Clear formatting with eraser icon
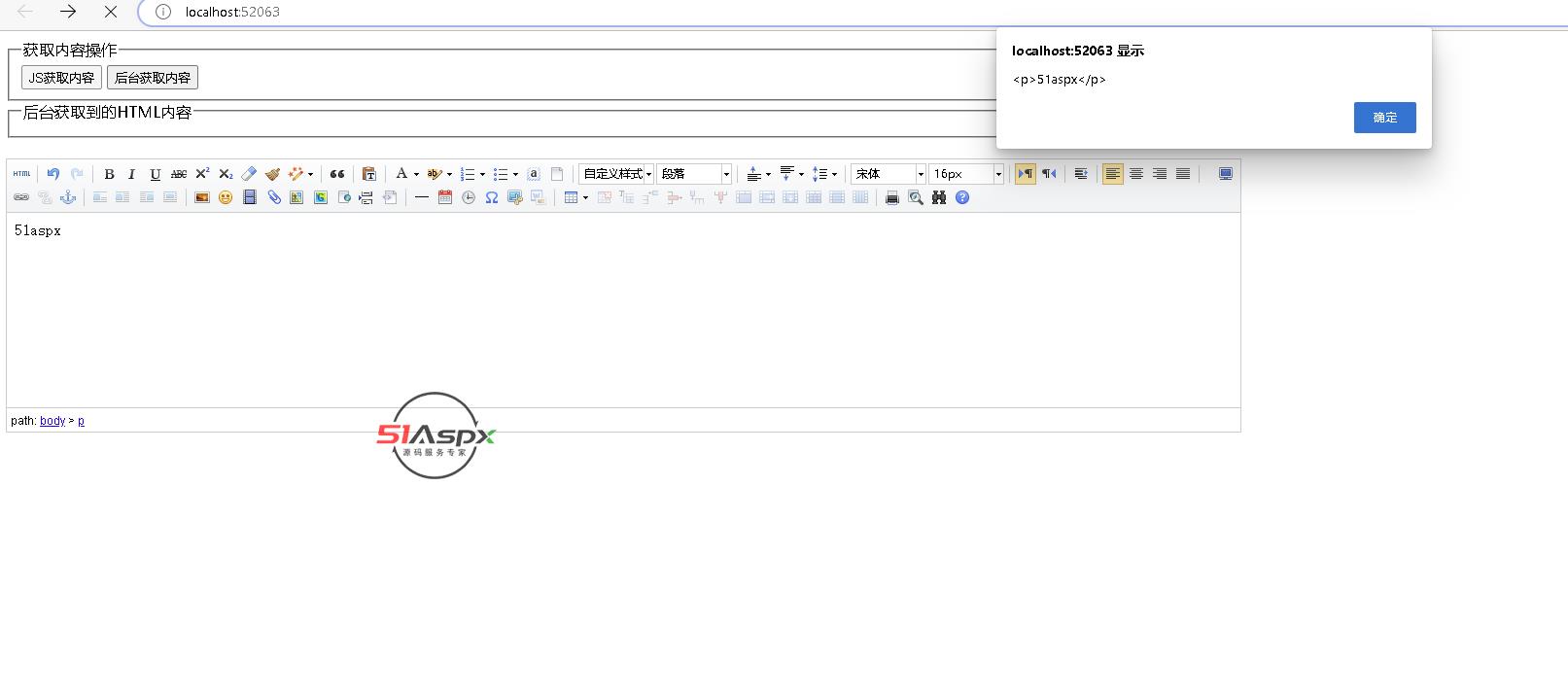This screenshot has width=1568, height=695. click(x=249, y=174)
